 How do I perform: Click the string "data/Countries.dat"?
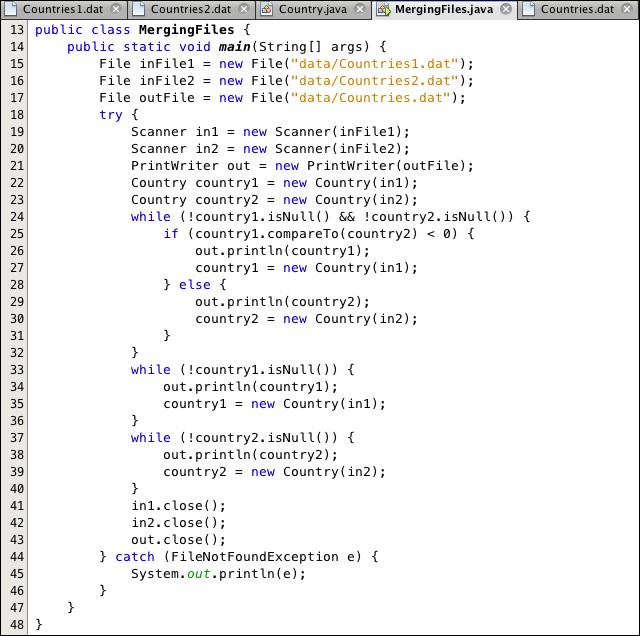coord(371,98)
